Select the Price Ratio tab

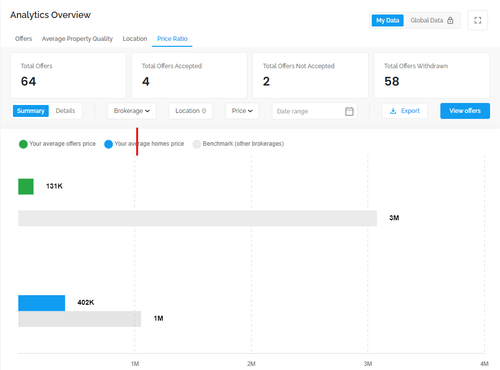point(172,39)
